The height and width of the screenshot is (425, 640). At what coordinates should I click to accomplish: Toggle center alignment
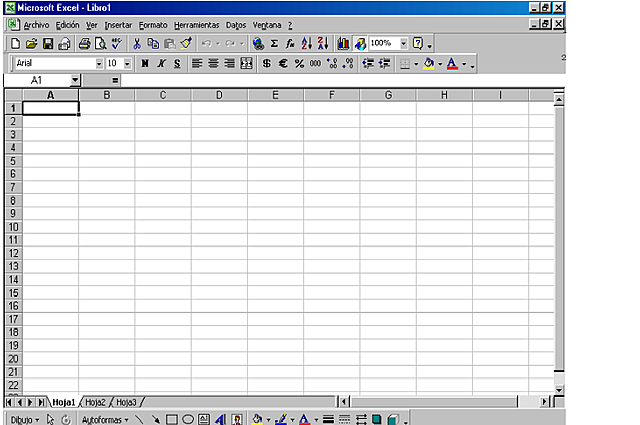pyautogui.click(x=213, y=63)
